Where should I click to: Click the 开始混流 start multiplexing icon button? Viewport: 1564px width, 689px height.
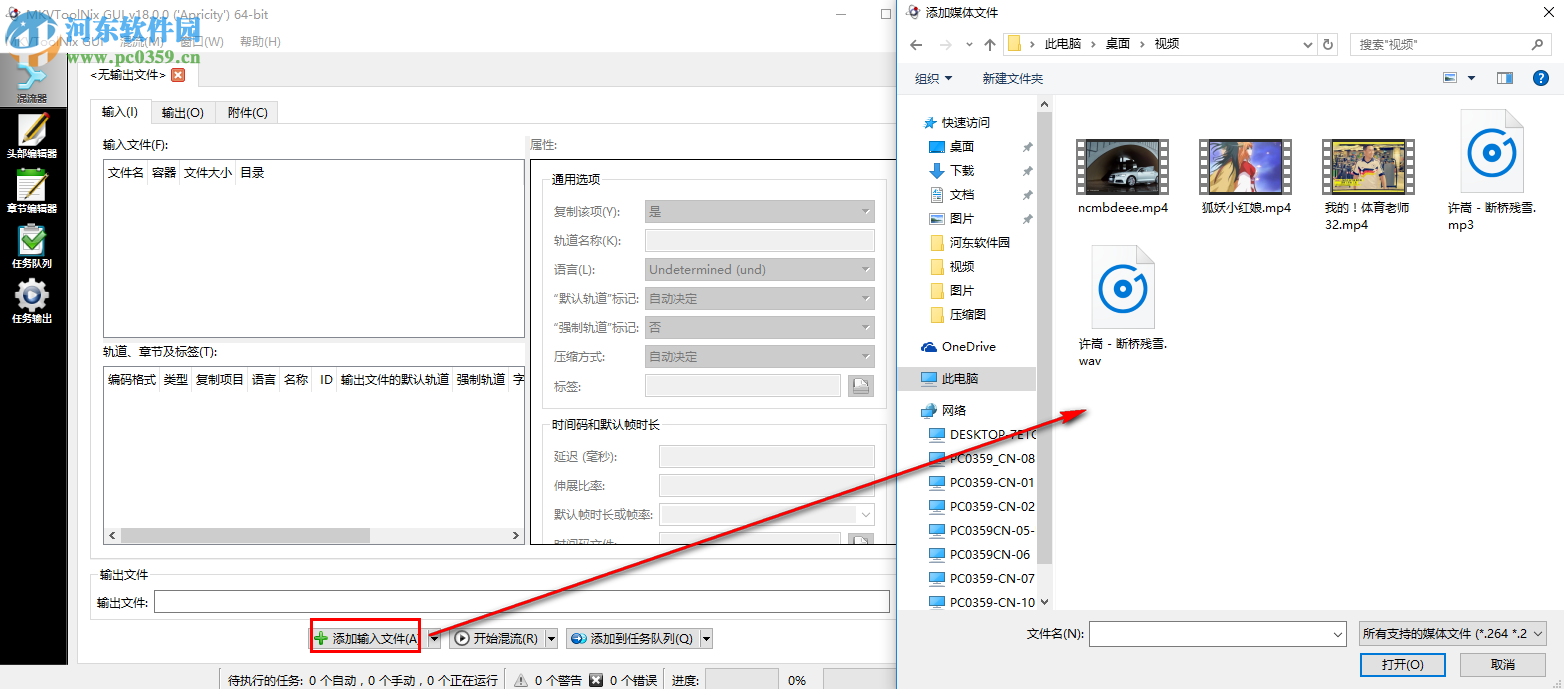click(463, 638)
